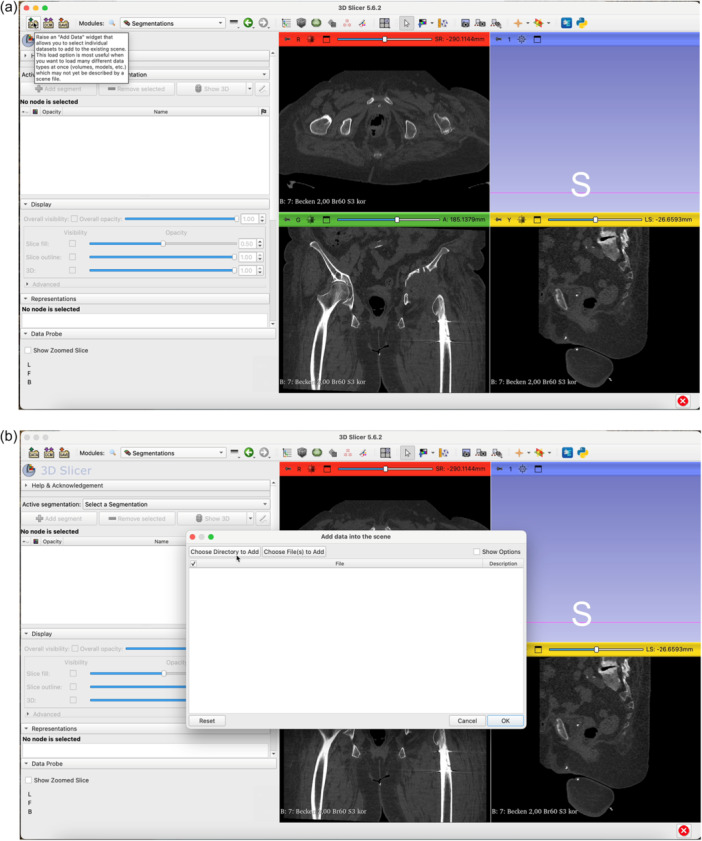Viewport: 702px width, 841px height.
Task: Click the red error icon in screenshot (b)
Action: [x=683, y=830]
